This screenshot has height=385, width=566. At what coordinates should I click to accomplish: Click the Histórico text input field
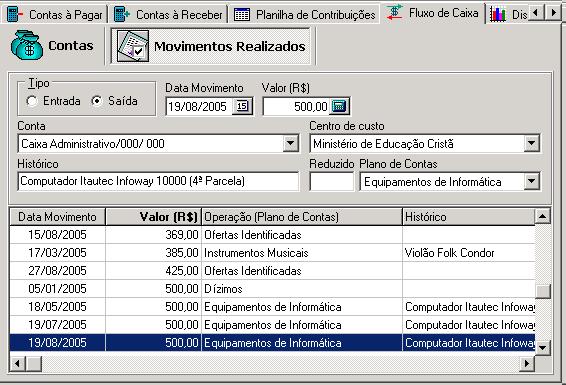click(x=158, y=181)
